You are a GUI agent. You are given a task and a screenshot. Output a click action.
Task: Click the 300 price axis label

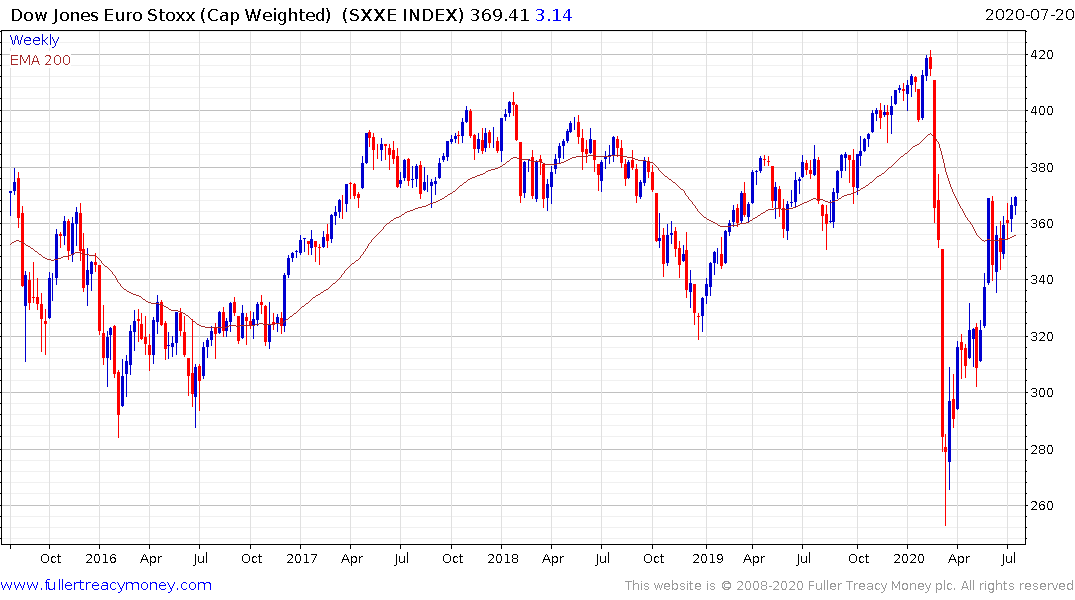point(1042,393)
